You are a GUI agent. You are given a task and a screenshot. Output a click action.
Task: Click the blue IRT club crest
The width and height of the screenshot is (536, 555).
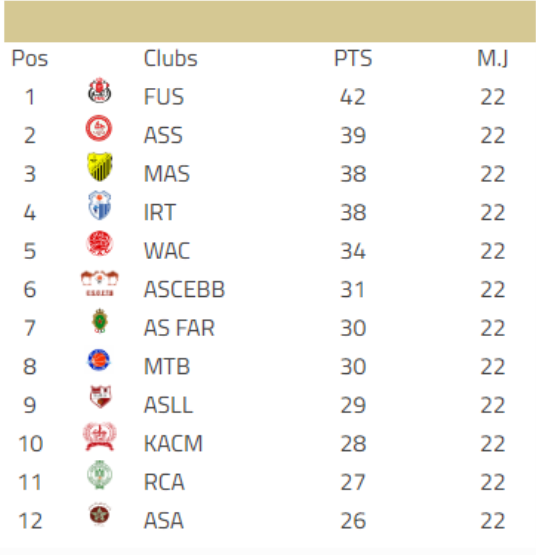(99, 205)
